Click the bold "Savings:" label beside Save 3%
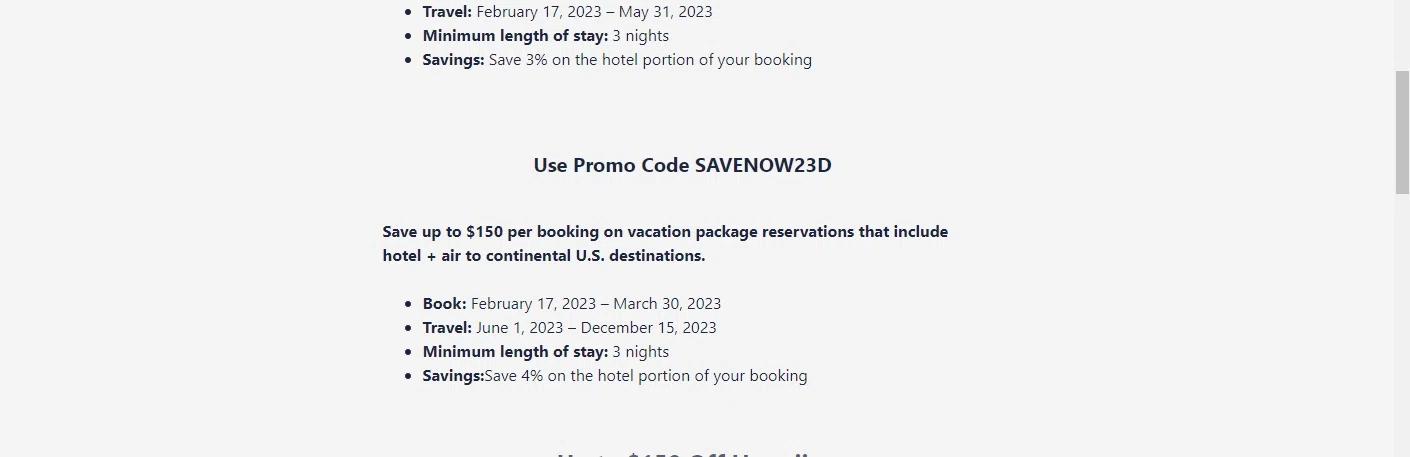Screen dimensions: 1410x457 pos(453,60)
